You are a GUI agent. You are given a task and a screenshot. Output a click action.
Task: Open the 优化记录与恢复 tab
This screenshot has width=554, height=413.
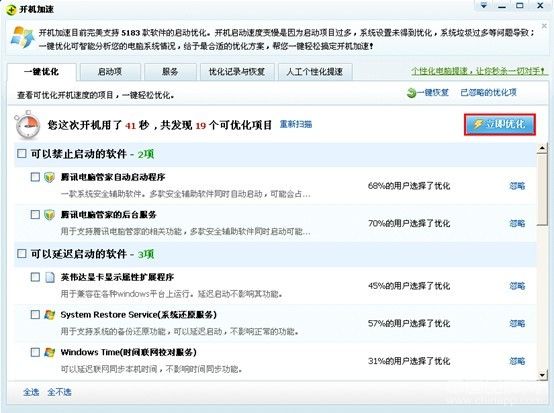click(237, 72)
